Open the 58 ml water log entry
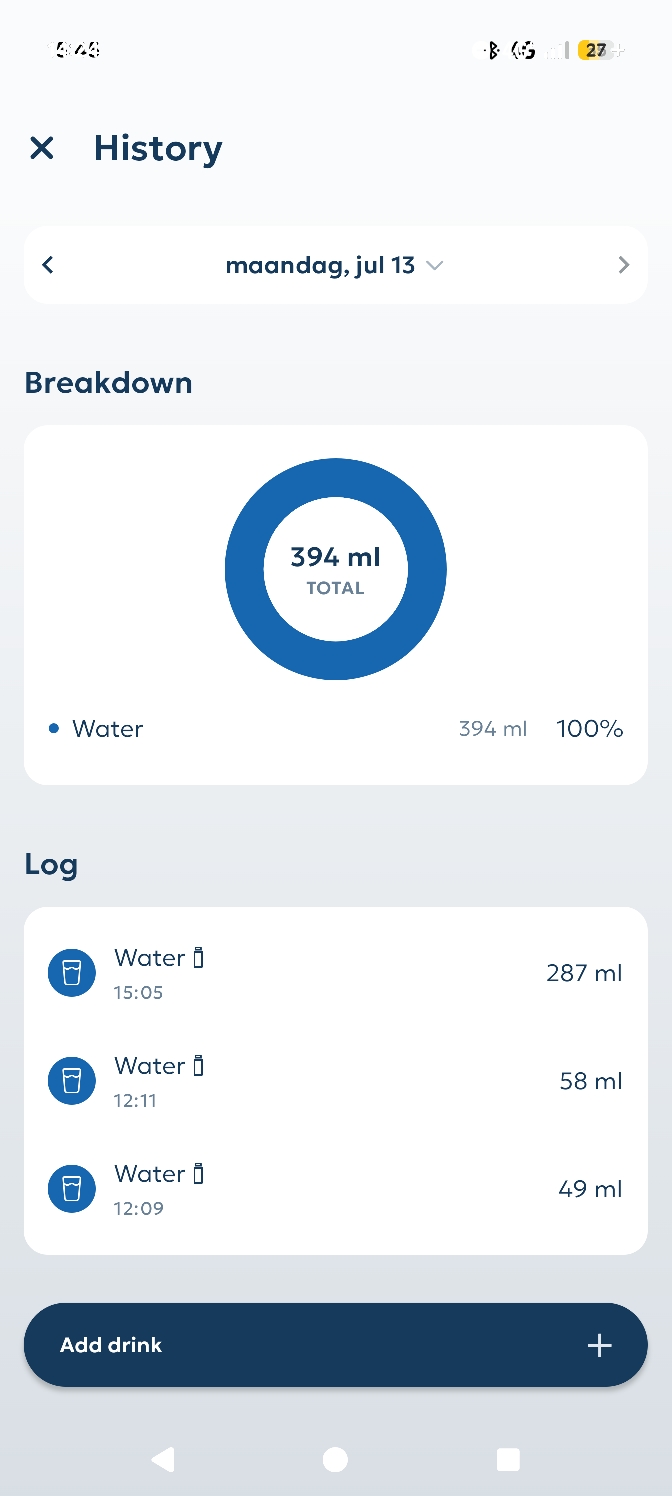Screen dimensions: 672x1496 click(336, 1081)
